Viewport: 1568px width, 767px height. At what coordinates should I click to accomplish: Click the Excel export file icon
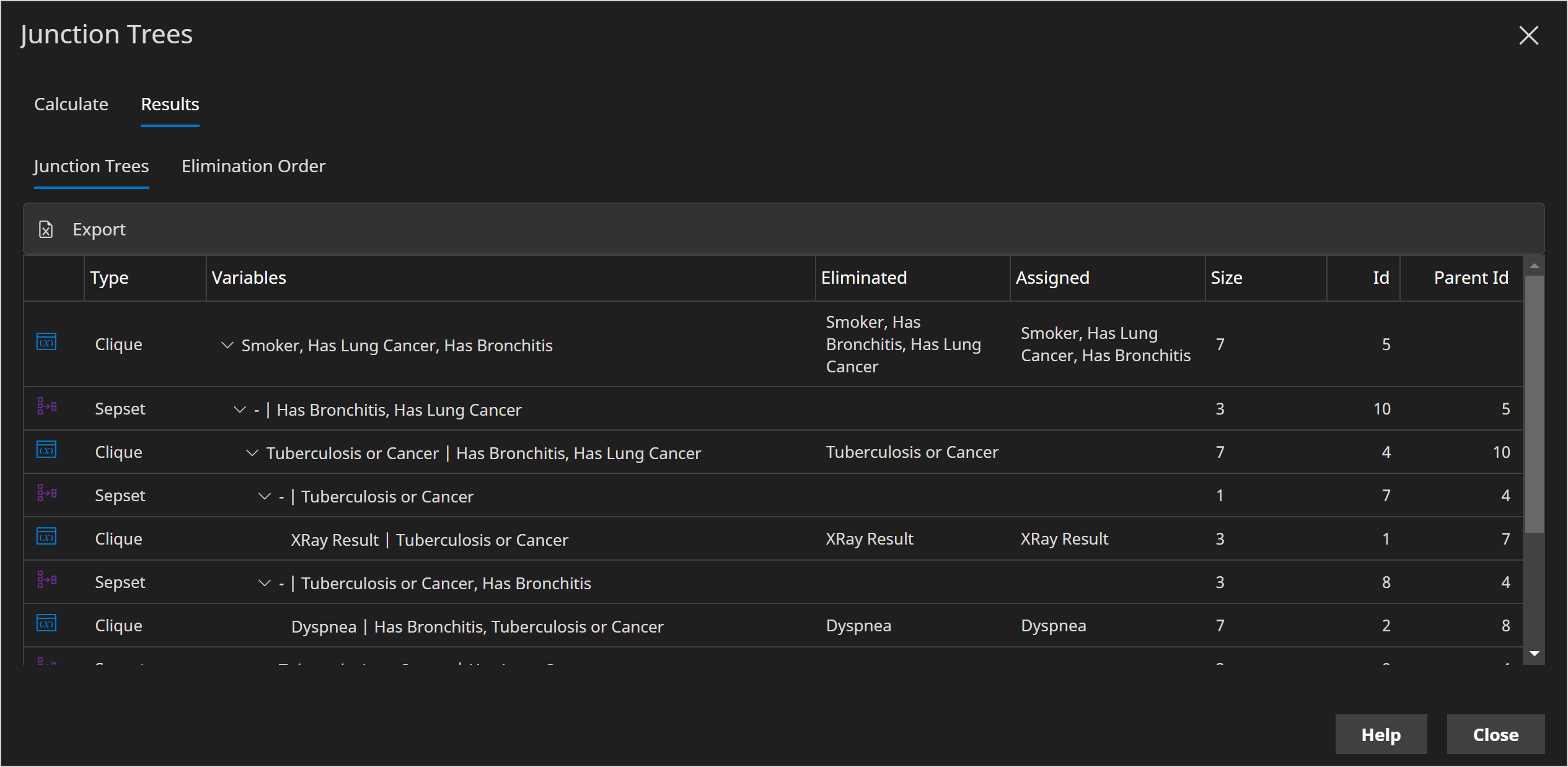[x=46, y=229]
